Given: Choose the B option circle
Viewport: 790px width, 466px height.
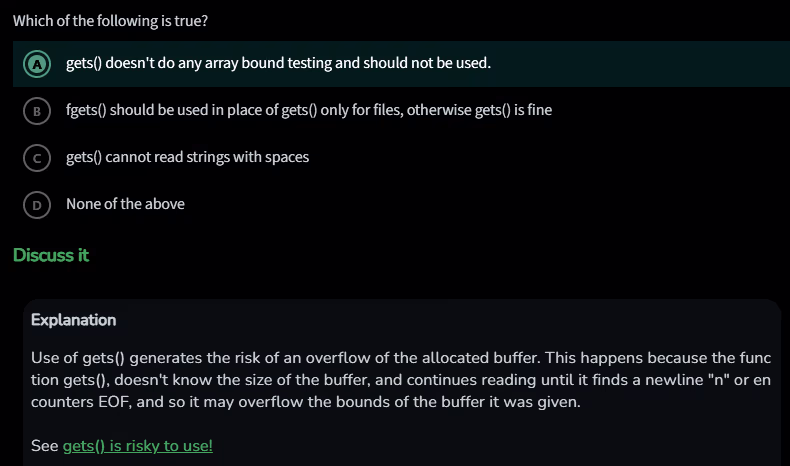Looking at the screenshot, I should [37, 110].
